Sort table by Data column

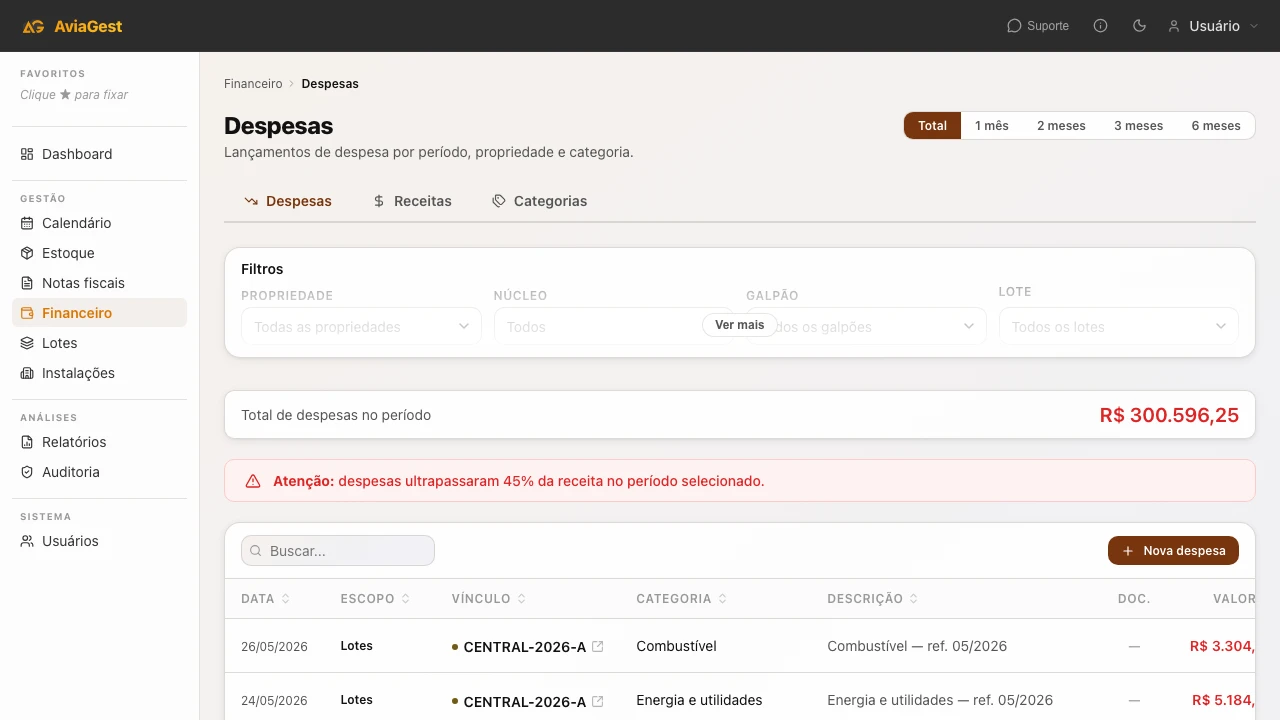[265, 599]
